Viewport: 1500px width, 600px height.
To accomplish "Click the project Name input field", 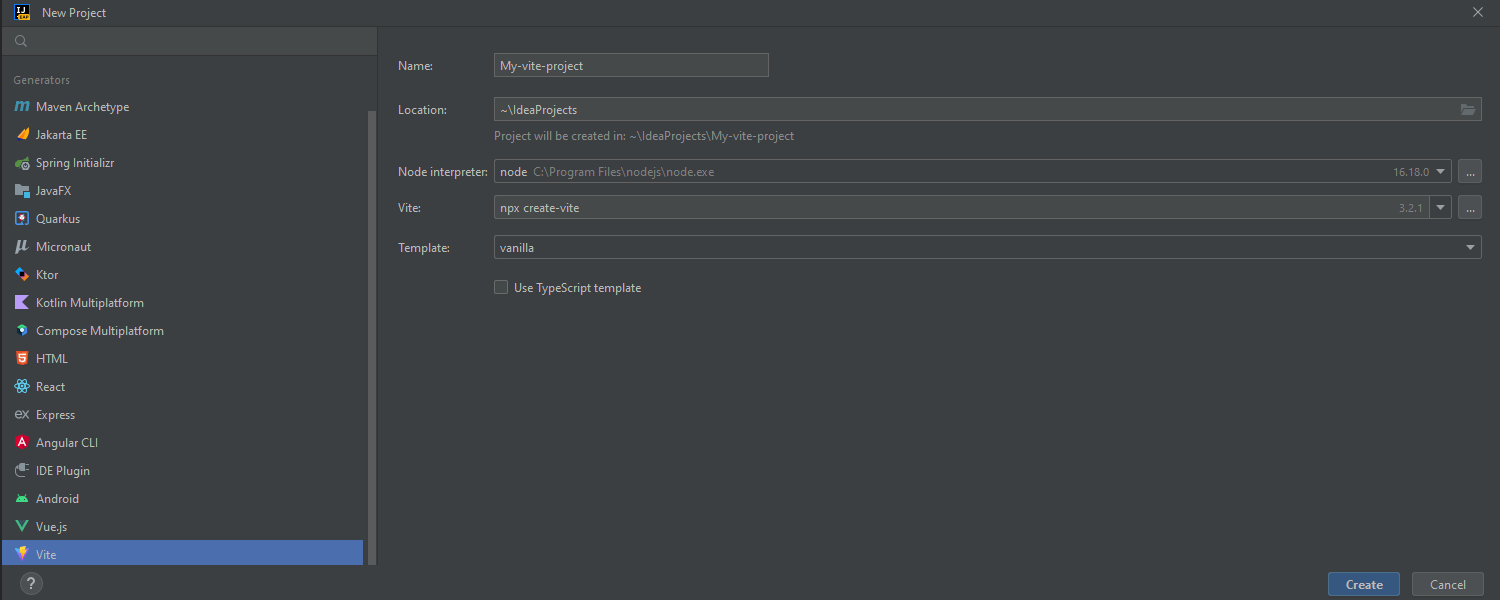I will tap(631, 66).
